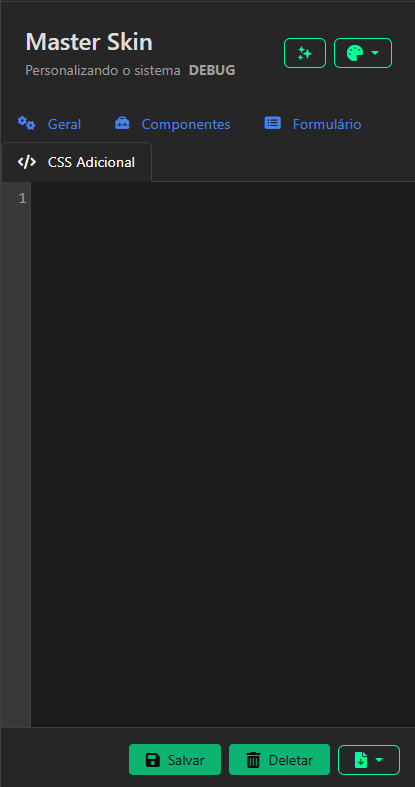Viewport: 415px width, 787px height.
Task: Open the Componentes tab
Action: pos(186,124)
